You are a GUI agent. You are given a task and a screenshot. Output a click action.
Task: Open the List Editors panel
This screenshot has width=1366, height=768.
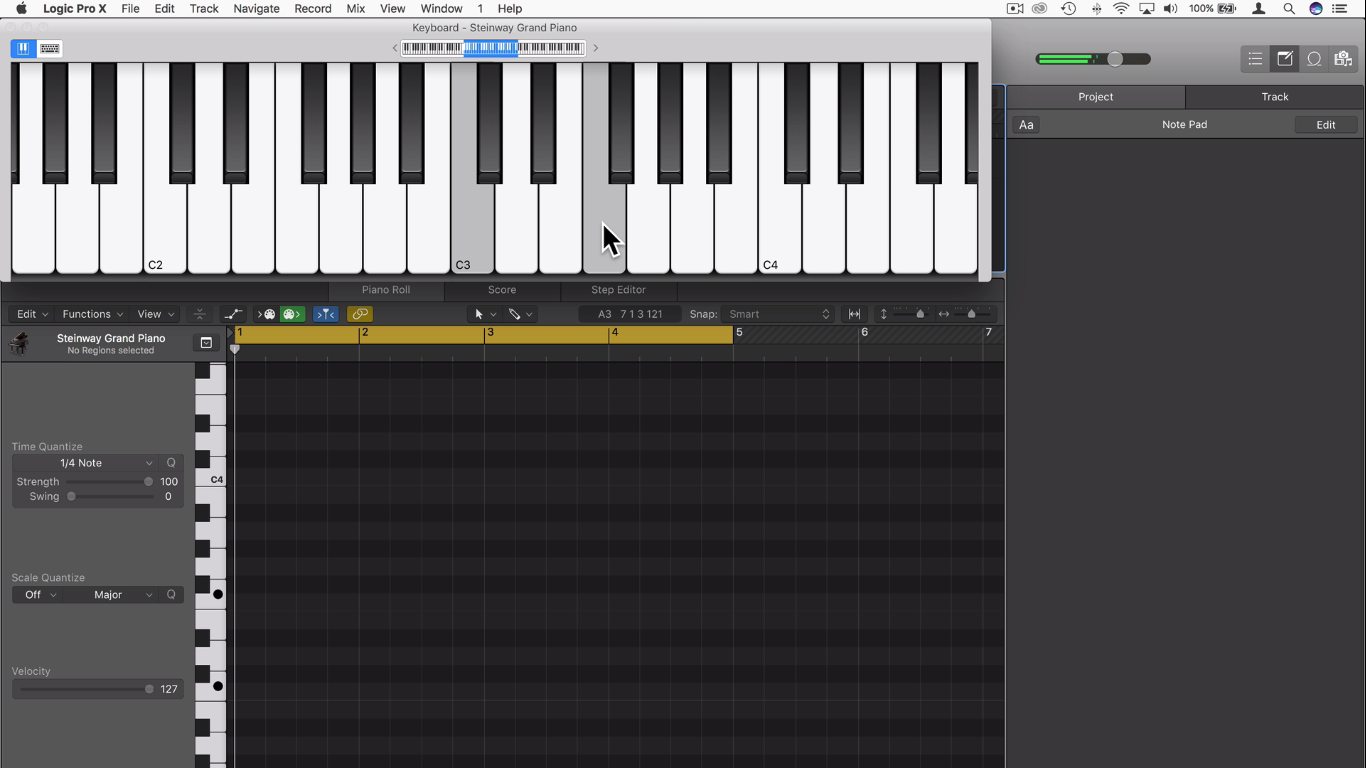pyautogui.click(x=1255, y=59)
